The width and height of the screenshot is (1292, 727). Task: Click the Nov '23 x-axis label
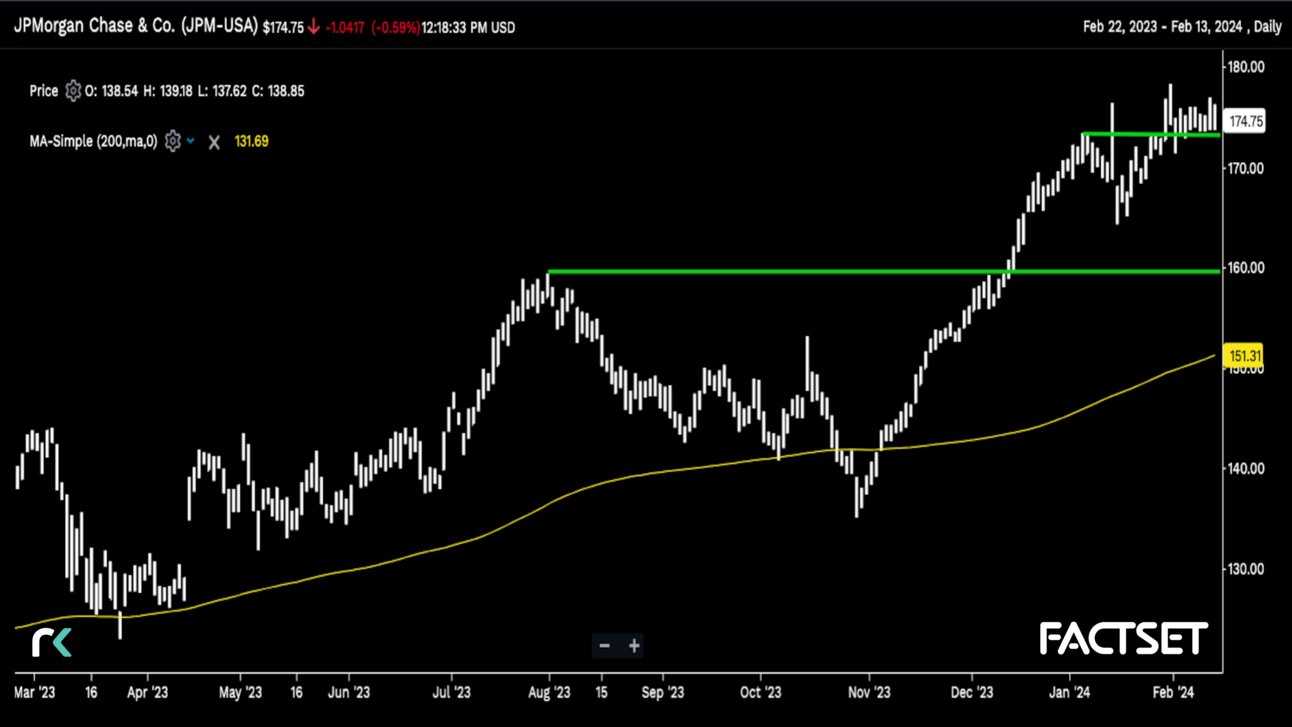869,692
